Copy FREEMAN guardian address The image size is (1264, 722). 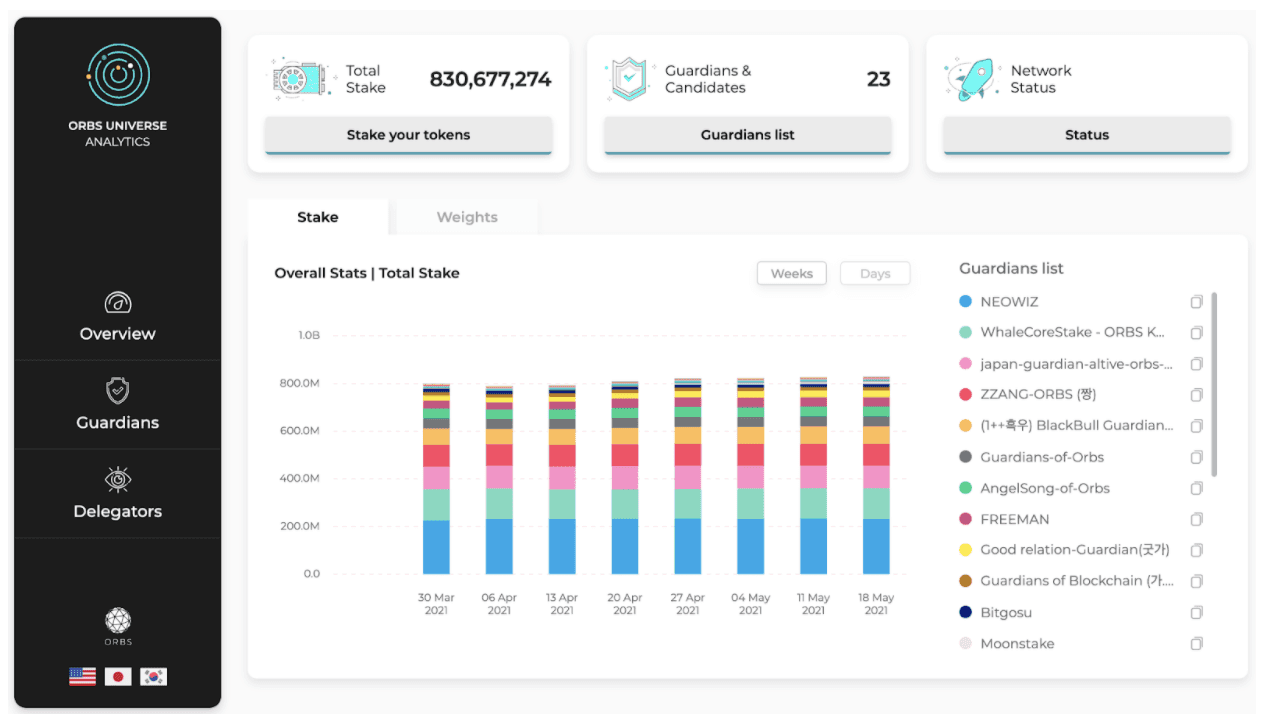point(1196,519)
